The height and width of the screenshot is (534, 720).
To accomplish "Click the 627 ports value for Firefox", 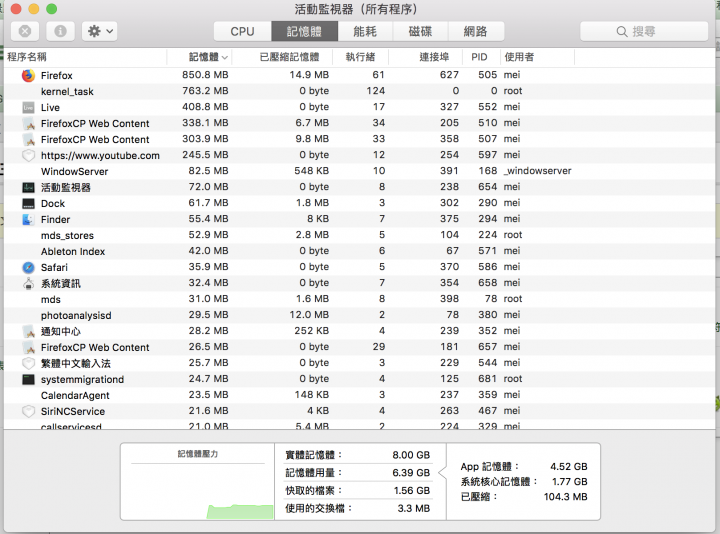I will [x=449, y=75].
